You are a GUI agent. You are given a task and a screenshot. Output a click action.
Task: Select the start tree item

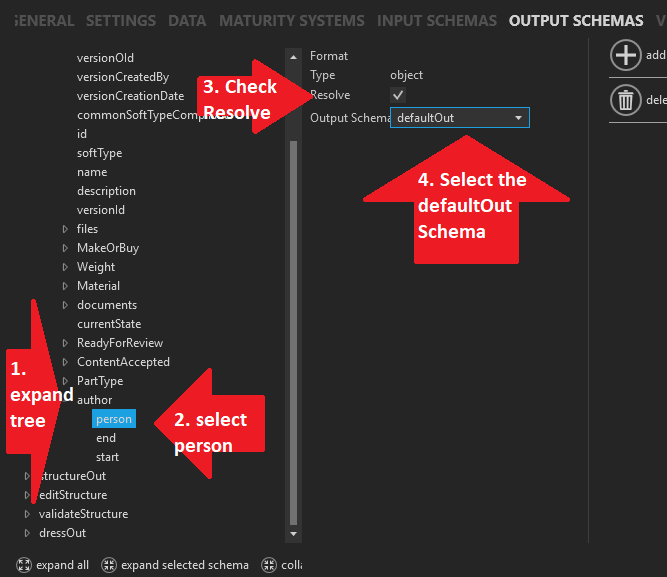click(107, 457)
